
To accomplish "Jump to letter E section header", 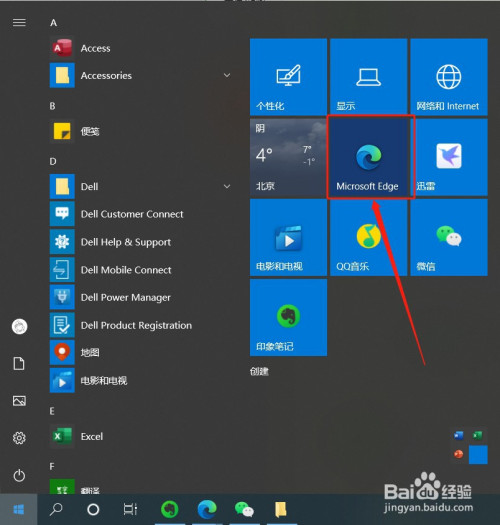I will 52,411.
